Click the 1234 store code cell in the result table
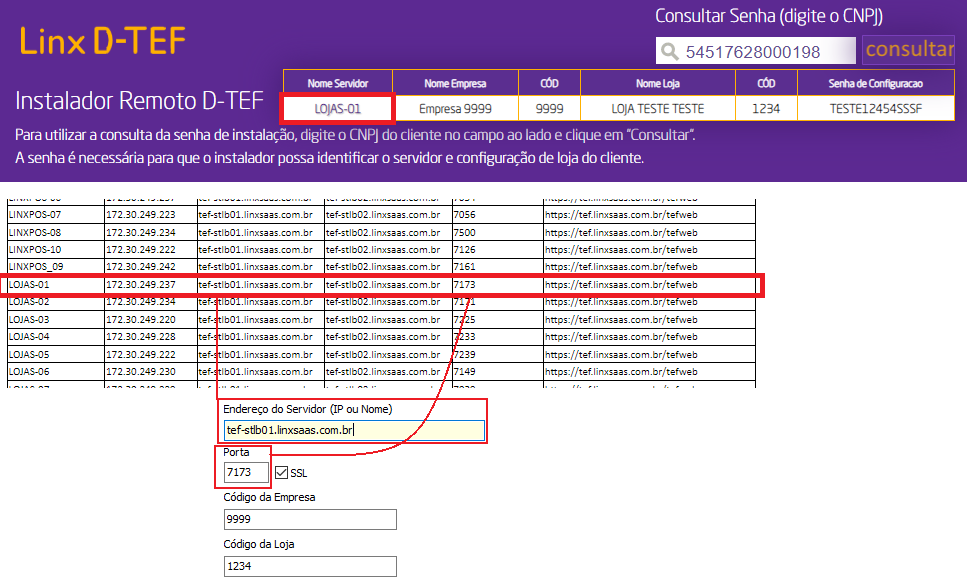The height and width of the screenshot is (584, 967). [766, 109]
